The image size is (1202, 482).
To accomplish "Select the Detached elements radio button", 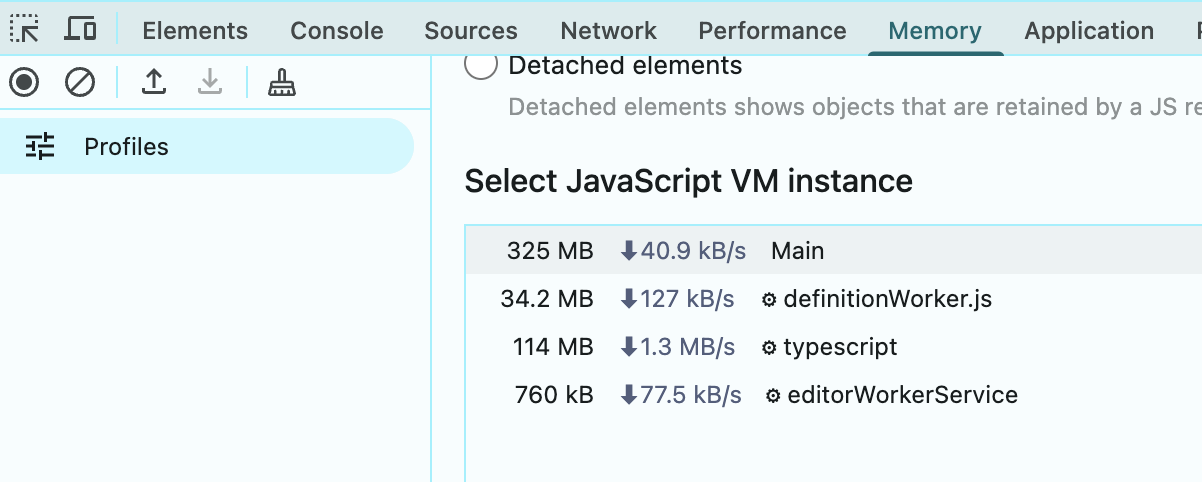I will tap(481, 66).
